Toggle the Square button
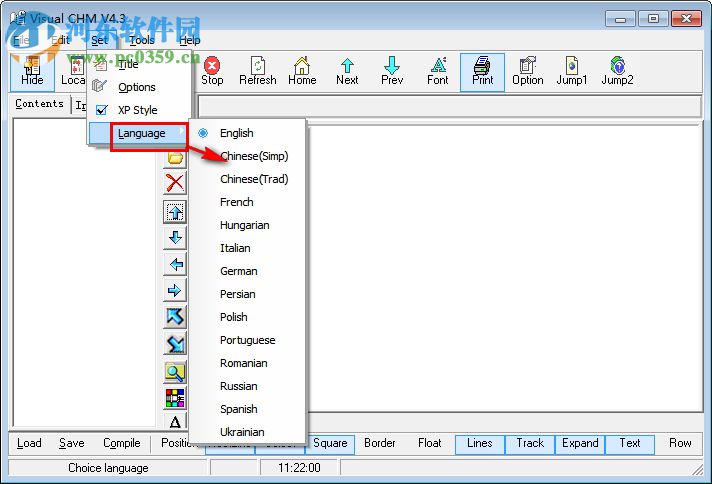Viewport: 712px width, 484px height. tap(330, 443)
